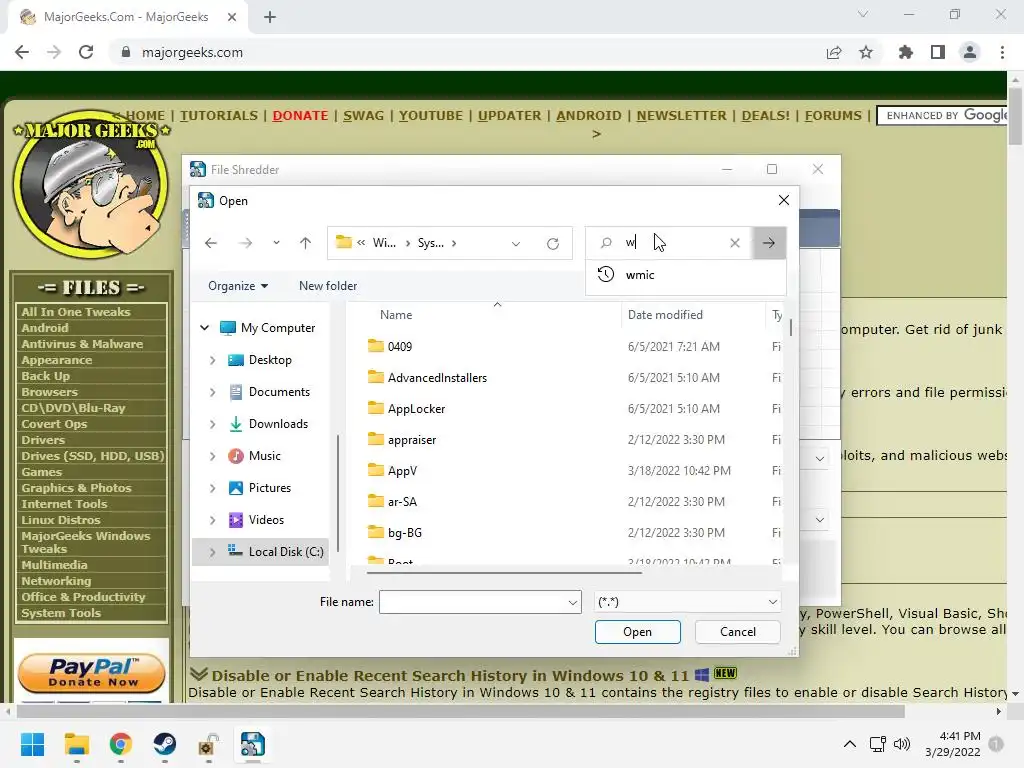Close the MajorGeeks.Com tab
The height and width of the screenshot is (768, 1024).
[232, 17]
